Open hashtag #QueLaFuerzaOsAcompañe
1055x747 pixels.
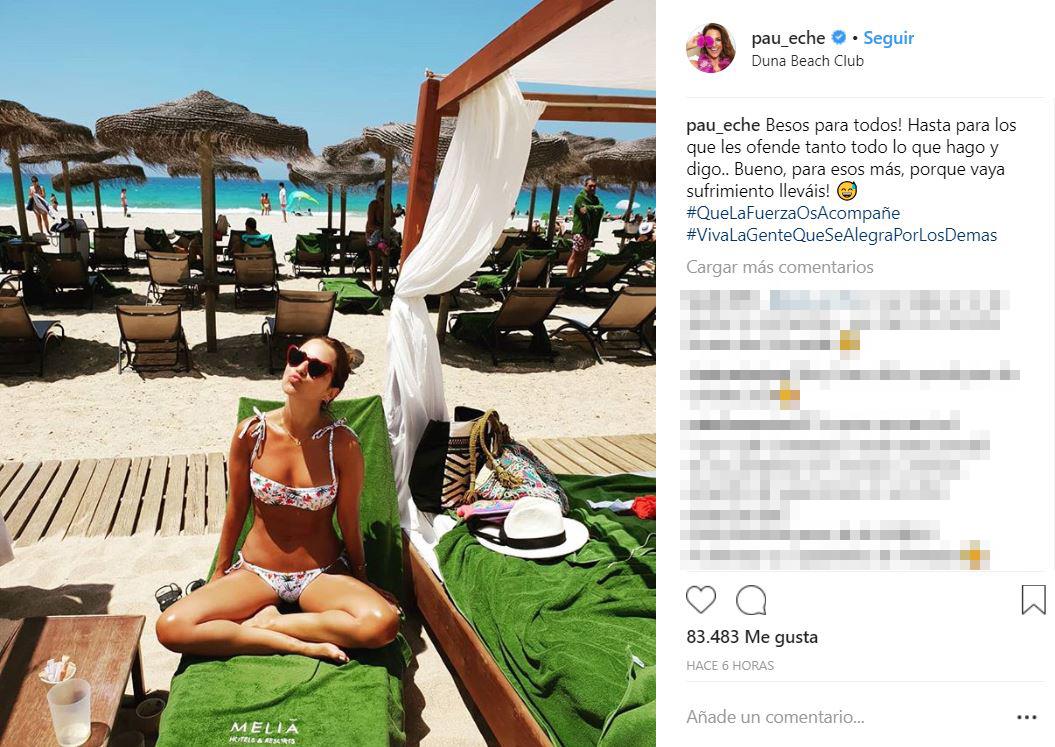click(x=793, y=213)
